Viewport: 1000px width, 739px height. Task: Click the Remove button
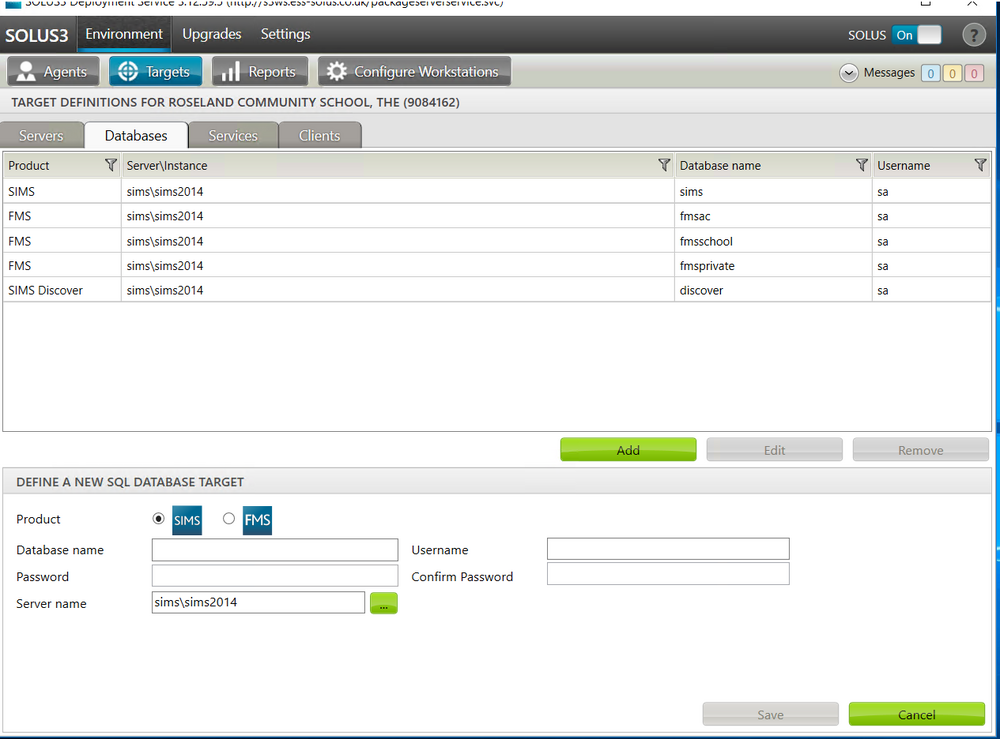point(920,450)
